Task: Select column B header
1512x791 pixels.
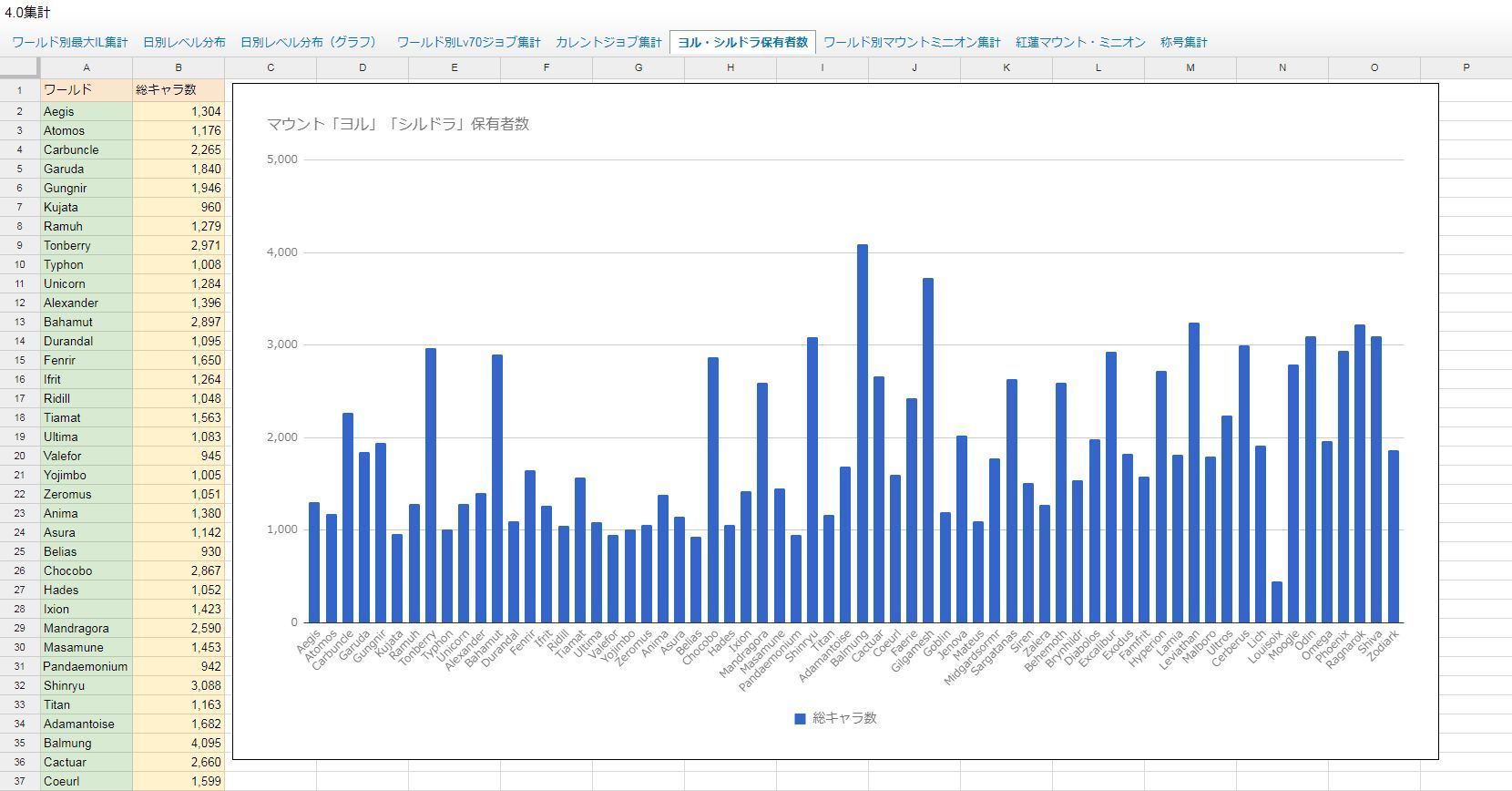Action: pos(179,67)
